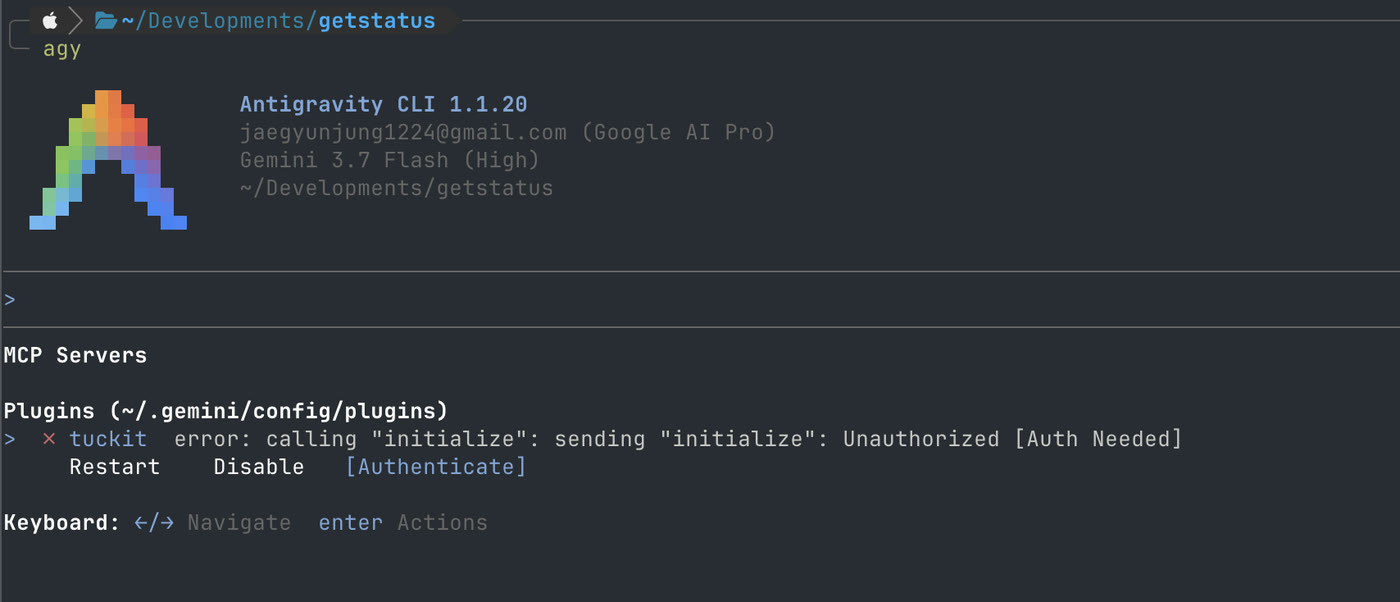Choose the Restart action for tuckit
This screenshot has width=1400, height=602.
tap(114, 467)
